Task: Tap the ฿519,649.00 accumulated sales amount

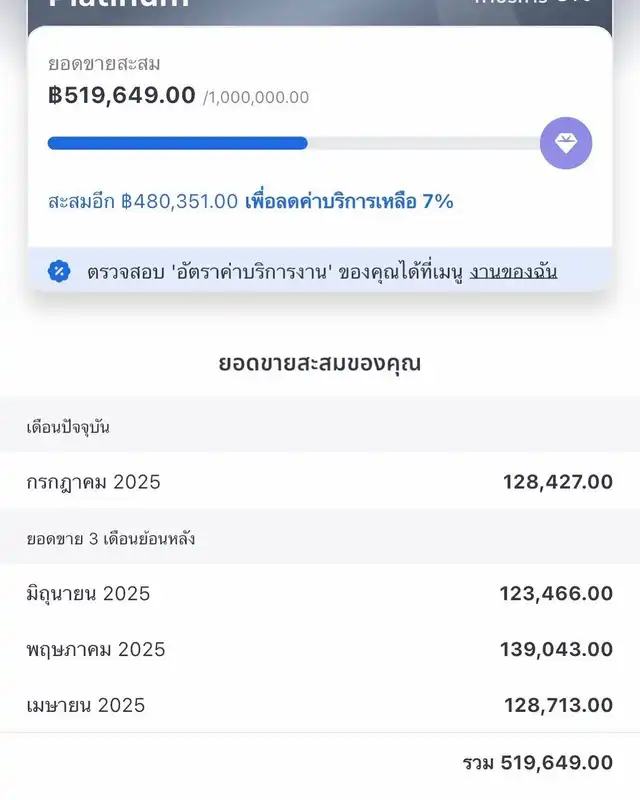Action: (x=121, y=95)
